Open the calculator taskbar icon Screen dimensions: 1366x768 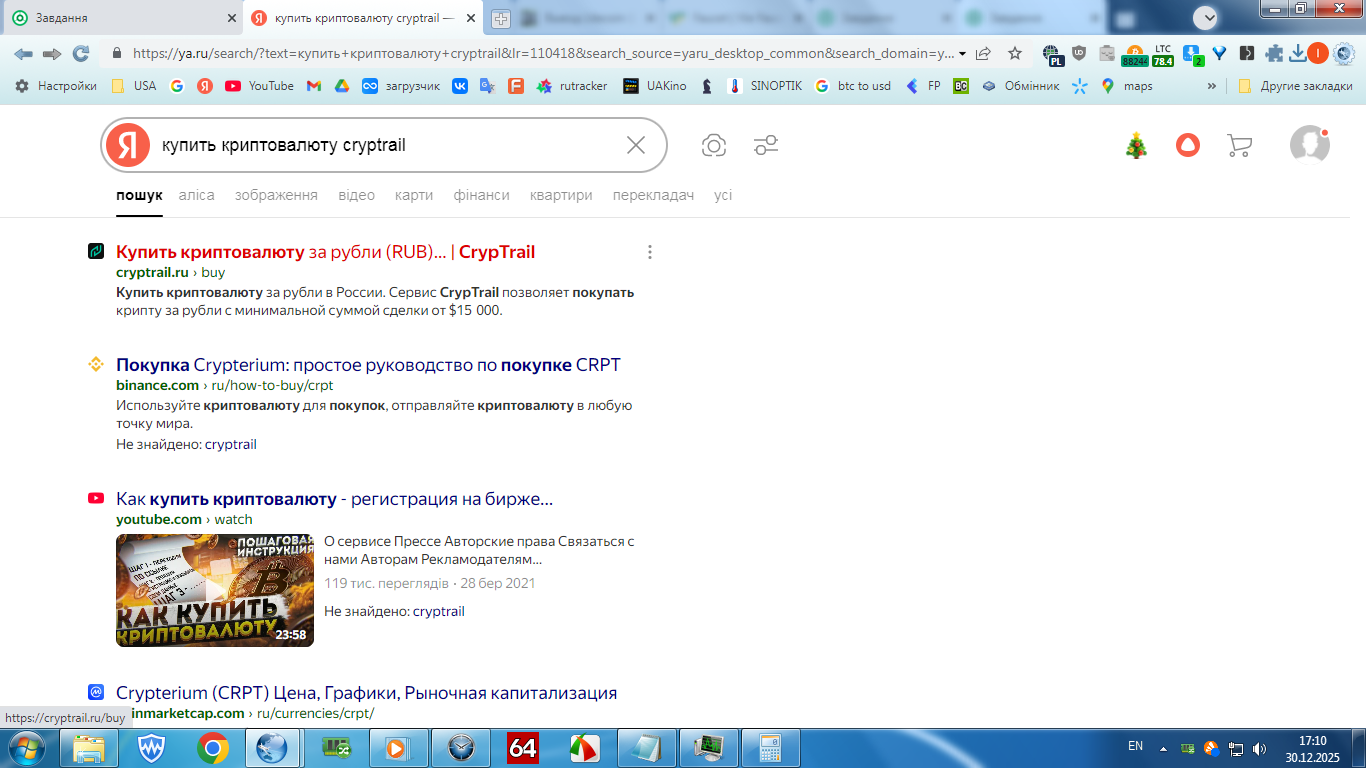(770, 748)
